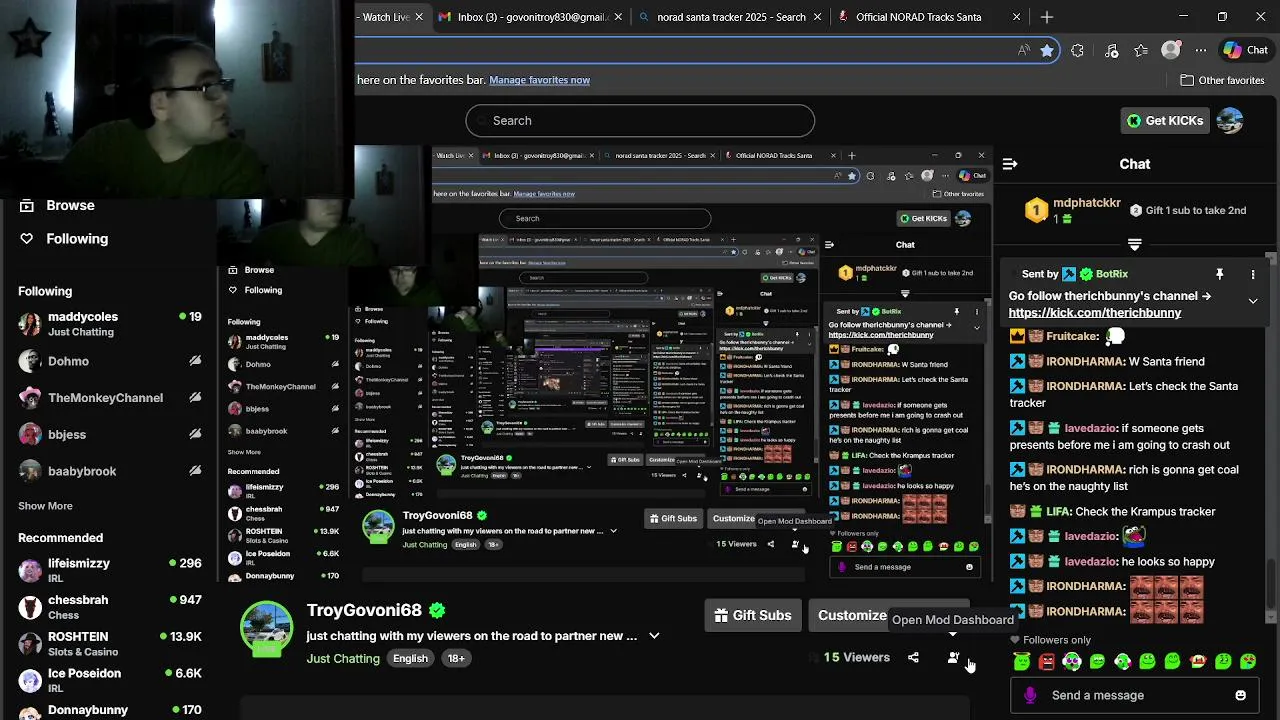The image size is (1280, 720).
Task: Click the Get KICKs button
Action: tap(1165, 121)
